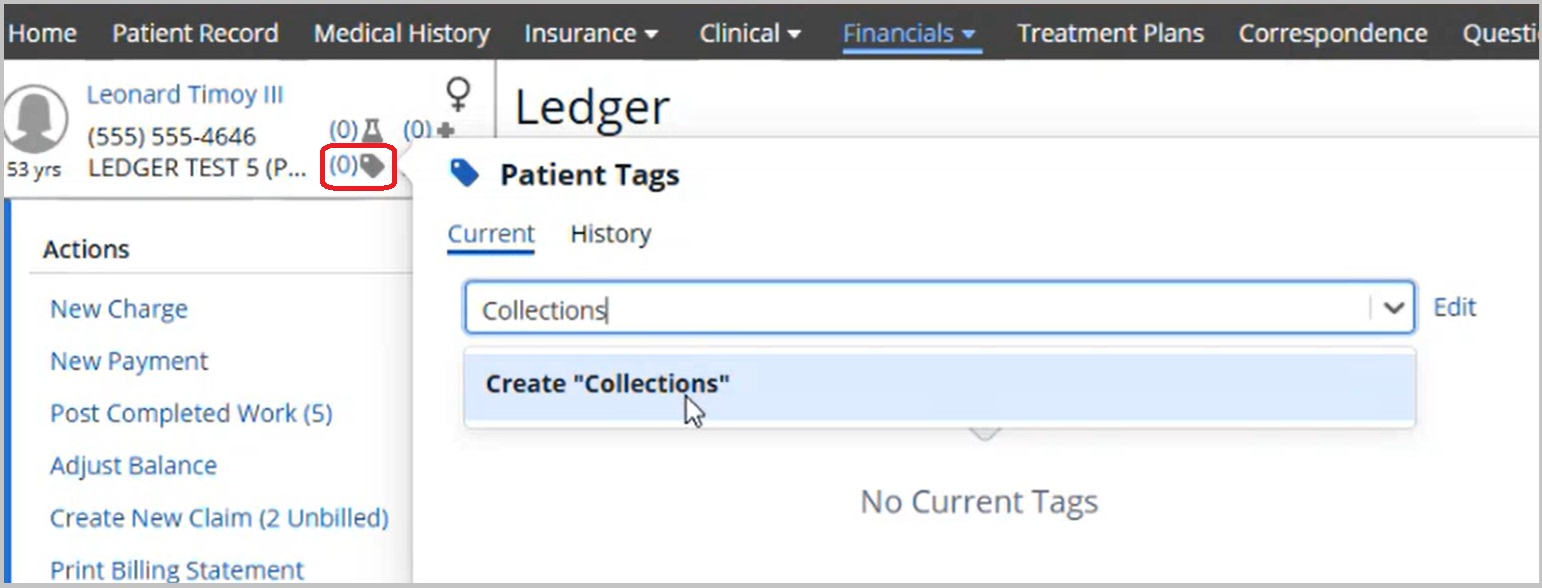Click the patient tags icon
Image resolution: width=1542 pixels, height=588 pixels.
[372, 165]
